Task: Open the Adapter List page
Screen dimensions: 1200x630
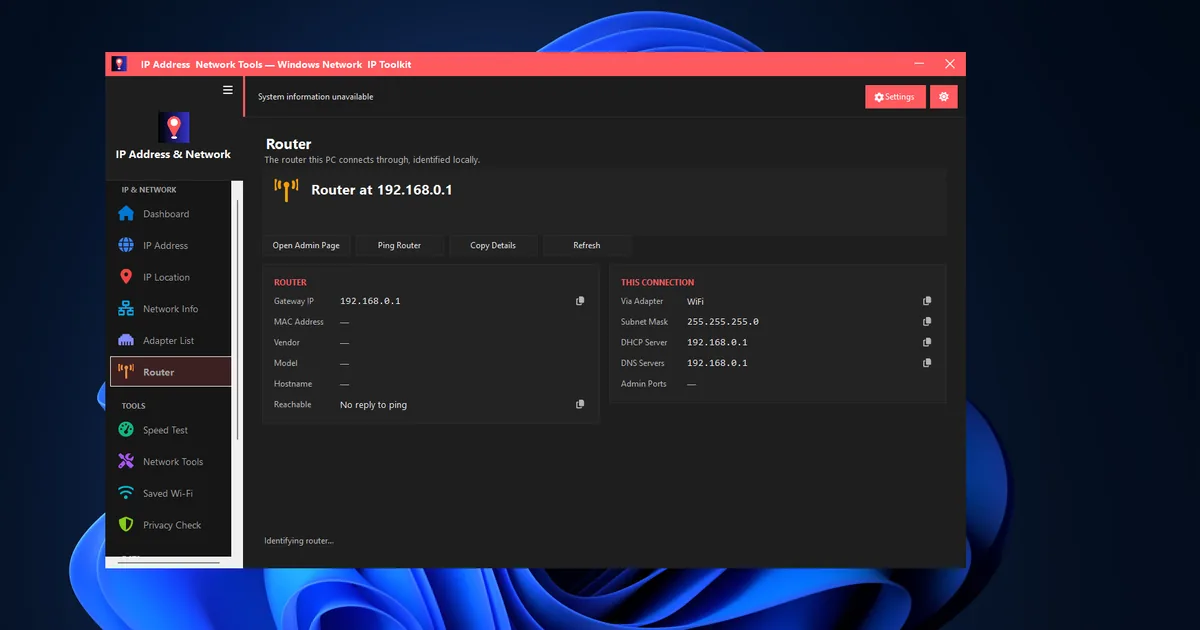Action: coord(170,340)
